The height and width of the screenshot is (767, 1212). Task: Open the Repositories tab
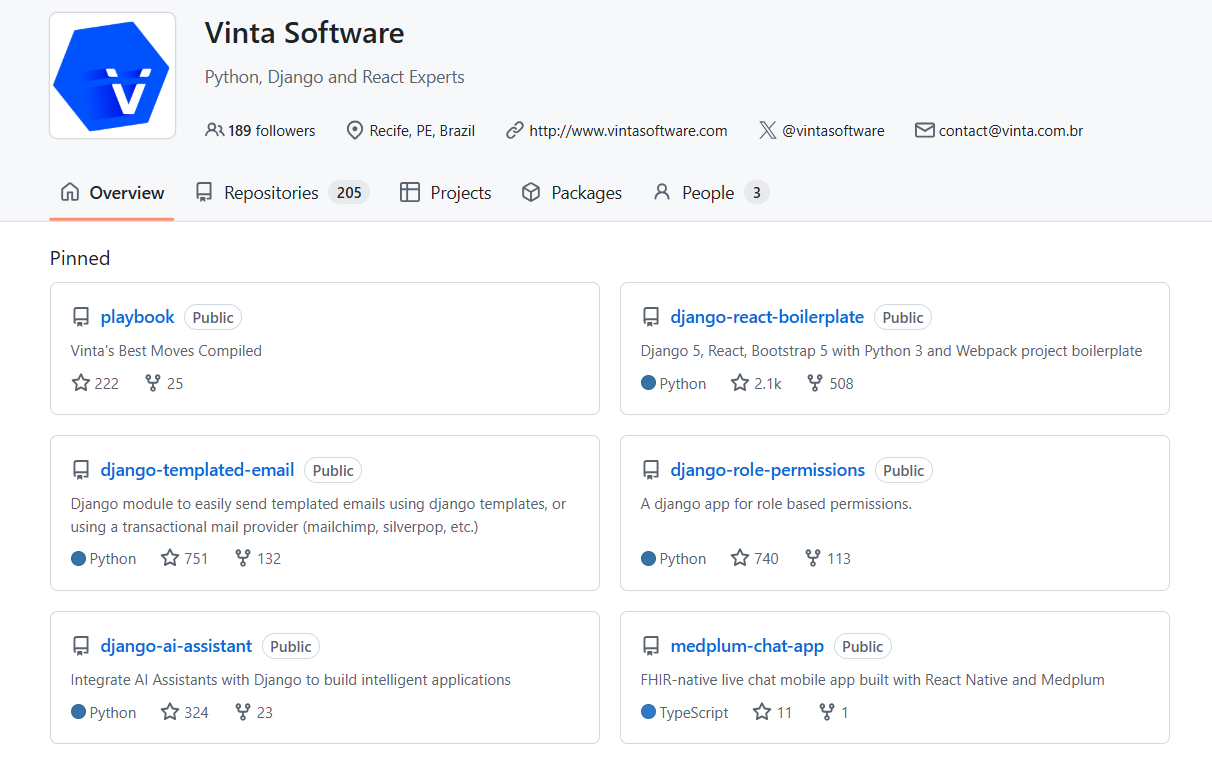282,193
